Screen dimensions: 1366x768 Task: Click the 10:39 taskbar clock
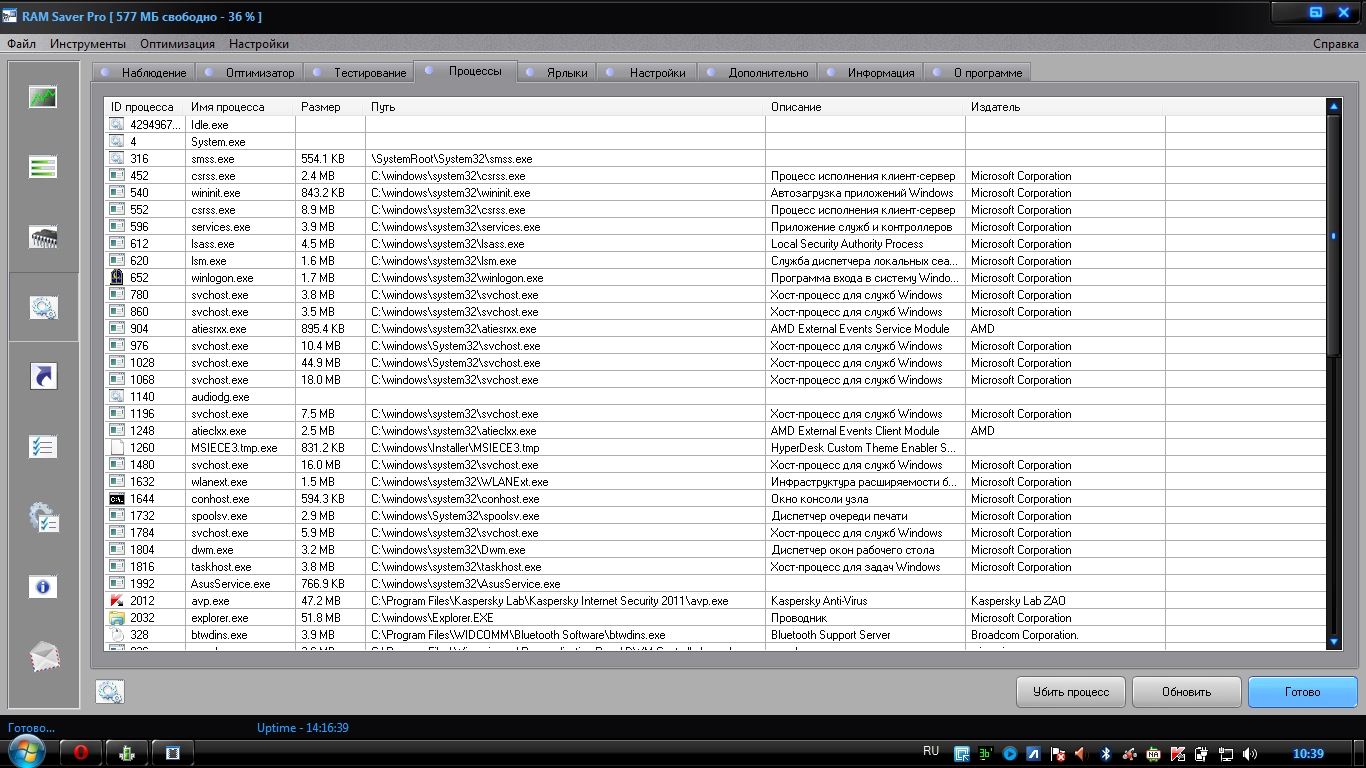(1308, 753)
